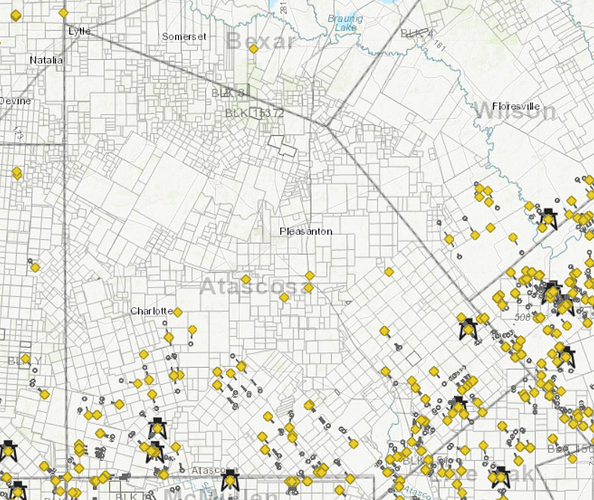Select the Somerset town label

(x=184, y=37)
